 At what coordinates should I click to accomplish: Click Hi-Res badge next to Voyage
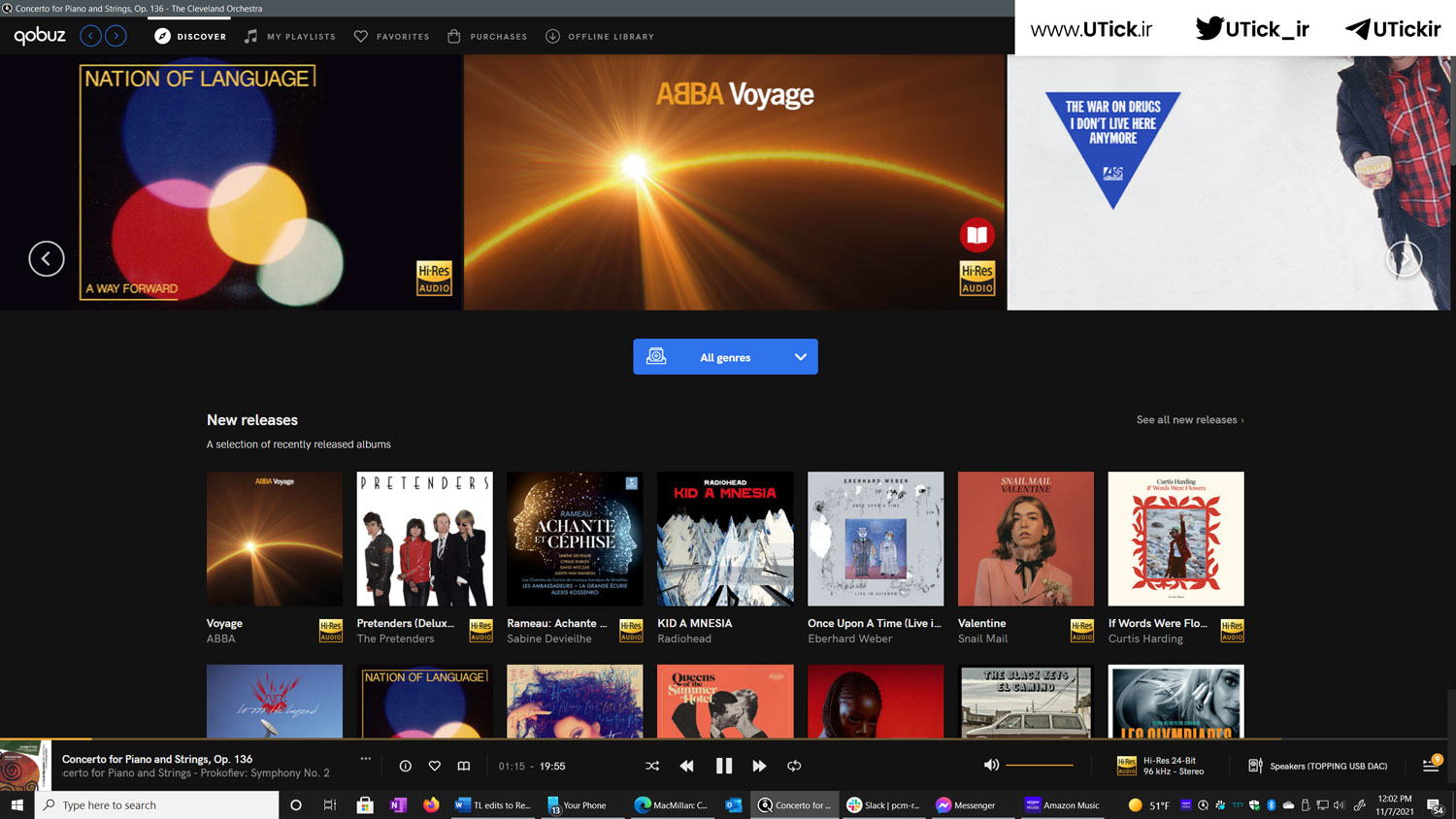point(331,631)
